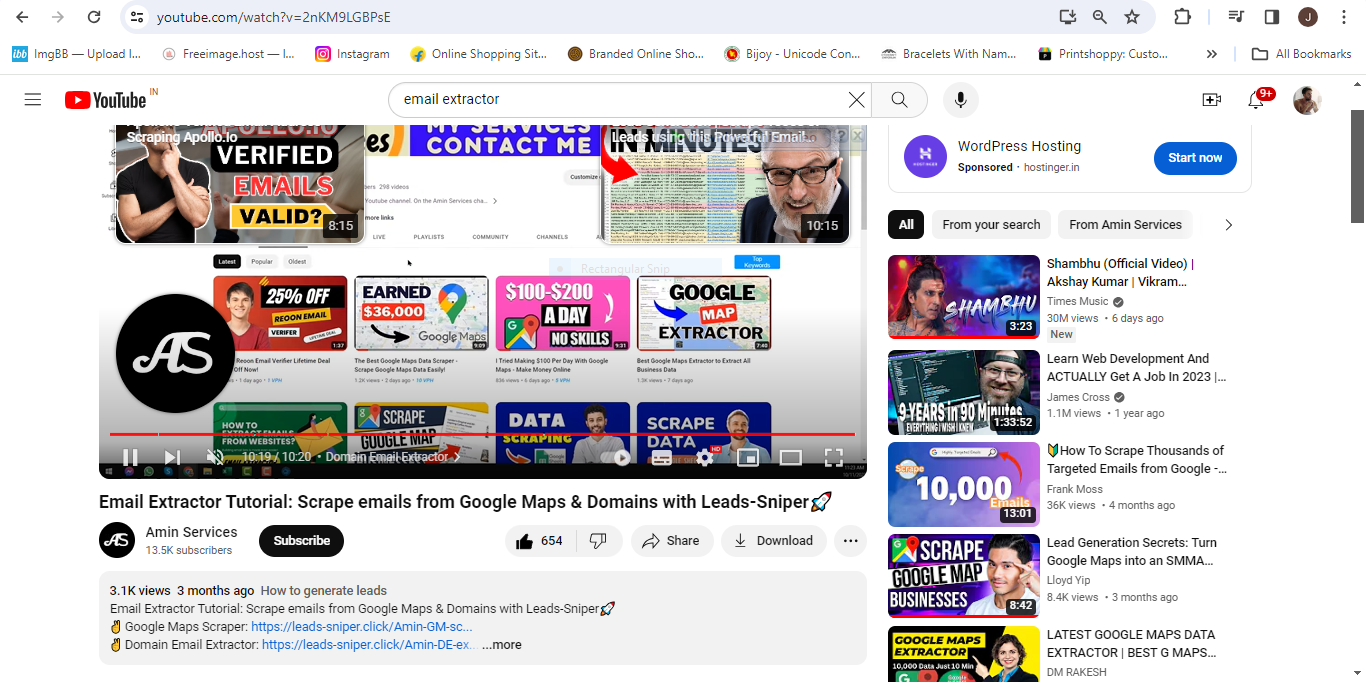The image size is (1366, 682).
Task: Open the Amin Services channel name
Action: [x=192, y=532]
